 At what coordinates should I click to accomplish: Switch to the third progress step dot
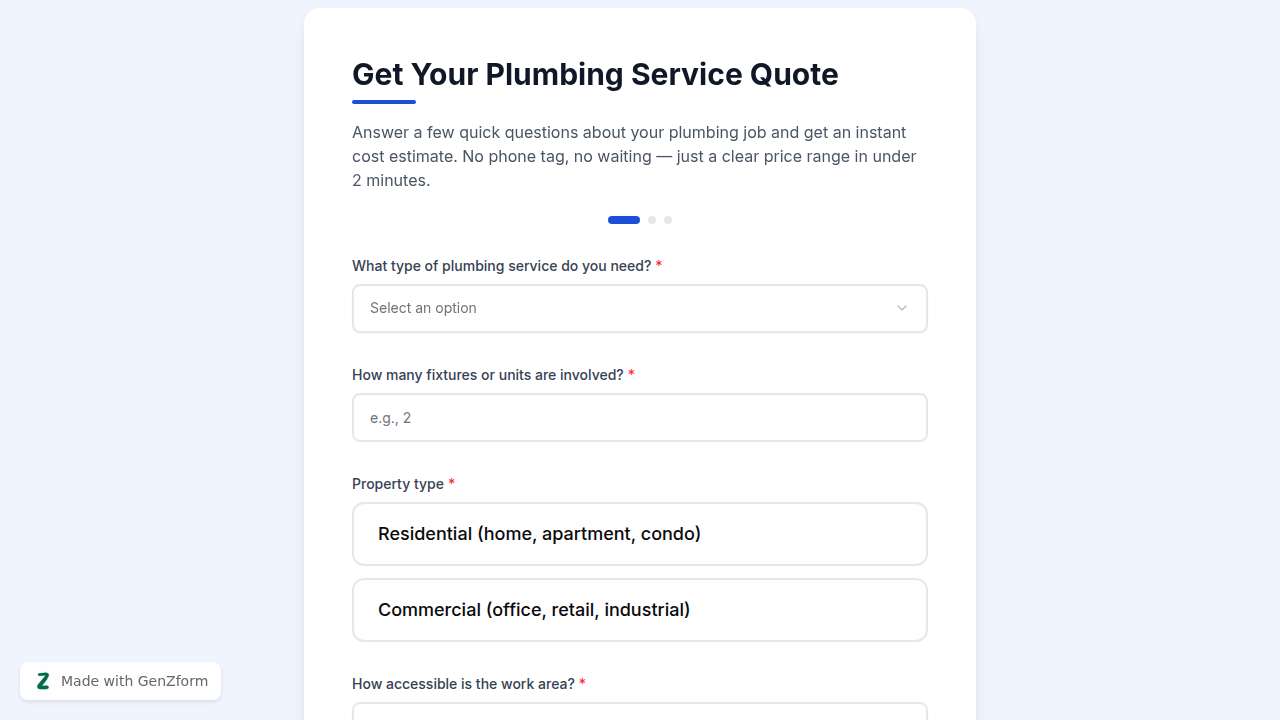tap(668, 220)
